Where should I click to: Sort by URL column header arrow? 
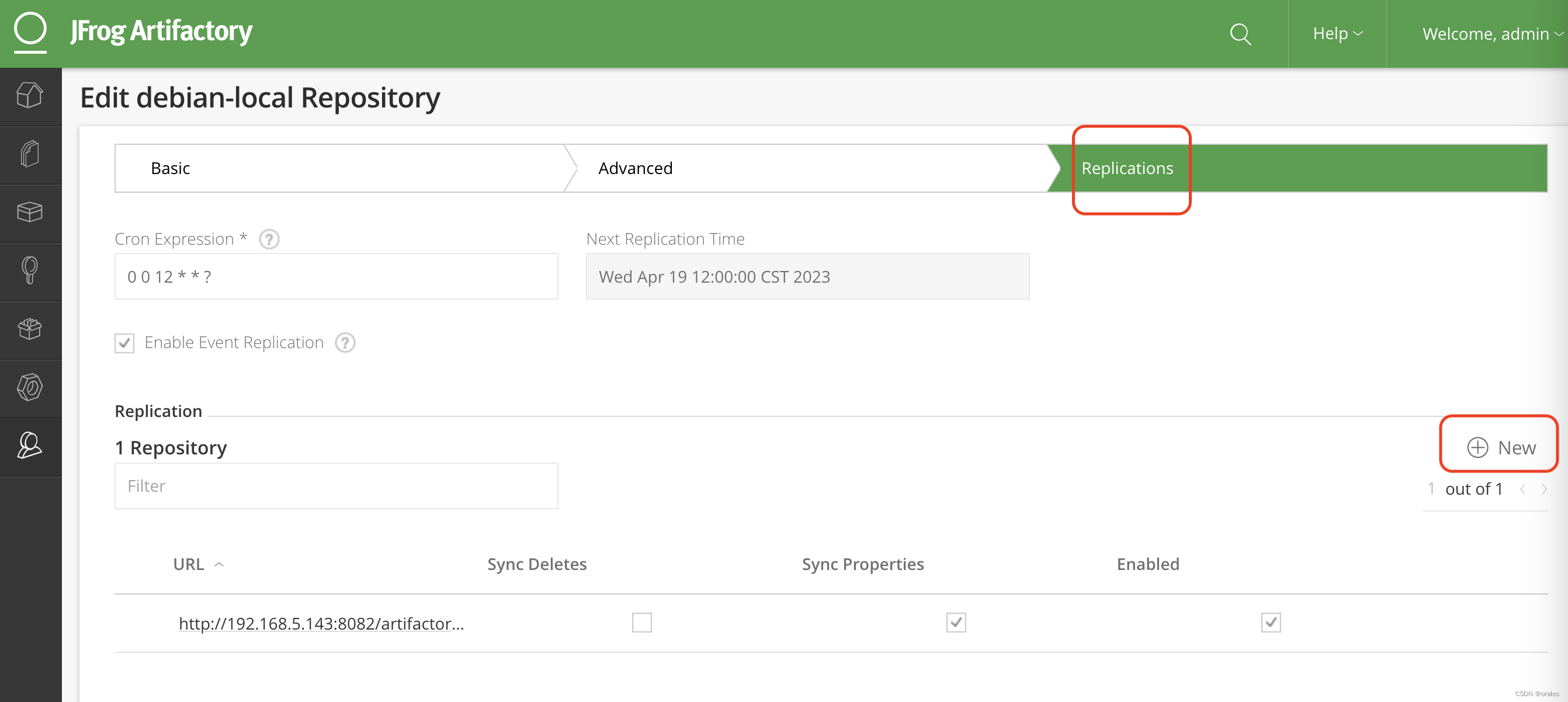pyautogui.click(x=220, y=565)
